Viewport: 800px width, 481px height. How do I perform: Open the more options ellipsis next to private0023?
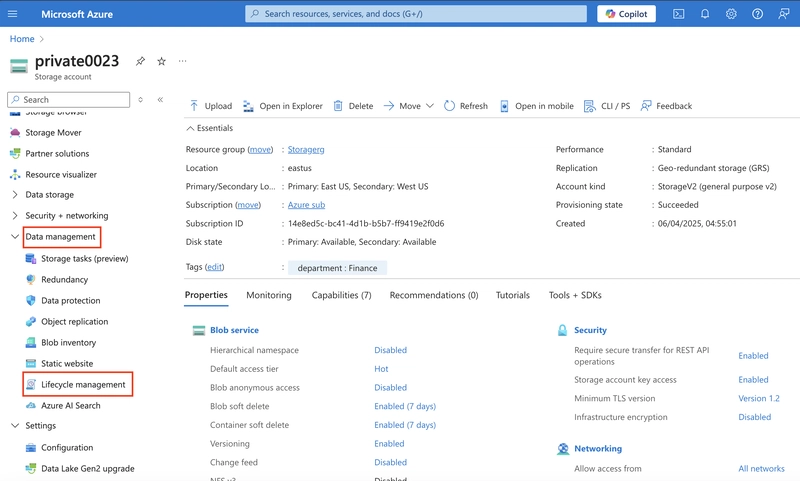click(x=183, y=61)
